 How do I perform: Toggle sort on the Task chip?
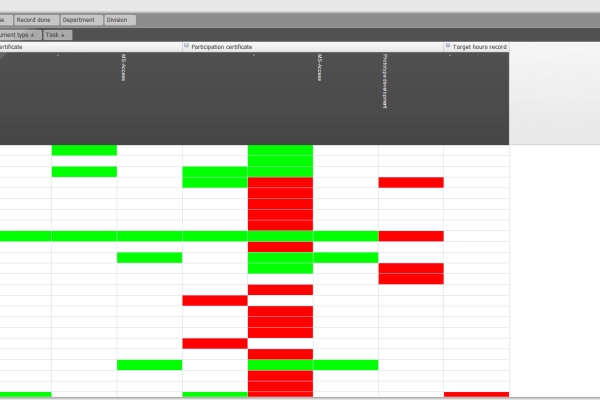pyautogui.click(x=57, y=35)
